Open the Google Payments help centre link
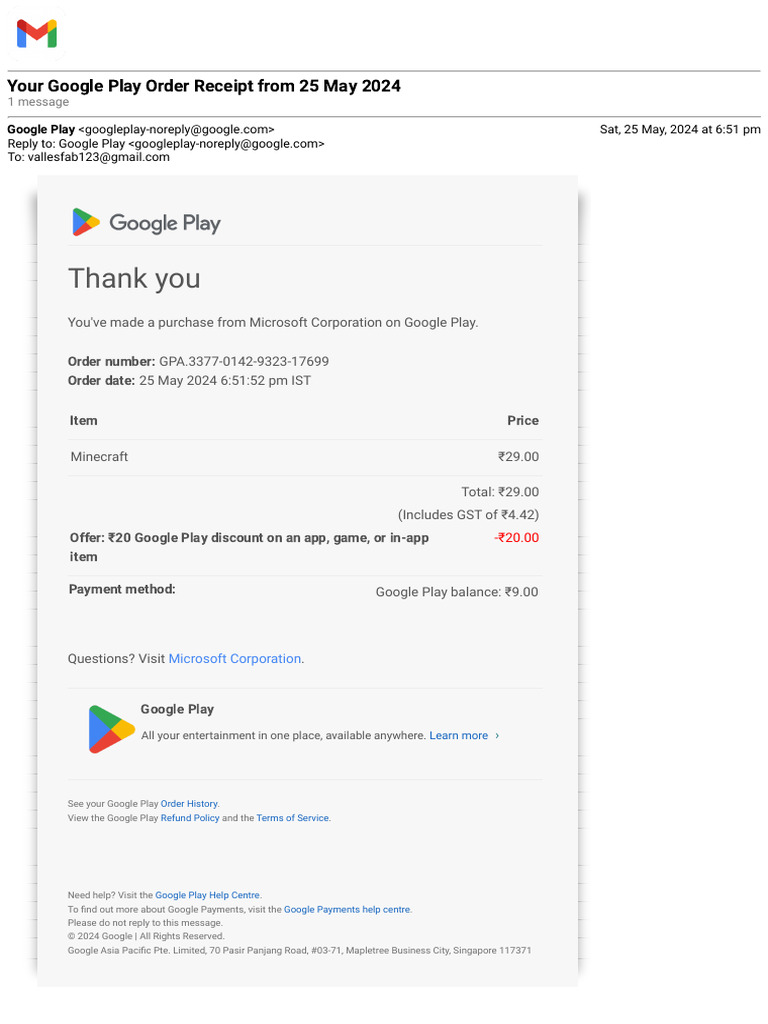768x1024 pixels. point(347,910)
